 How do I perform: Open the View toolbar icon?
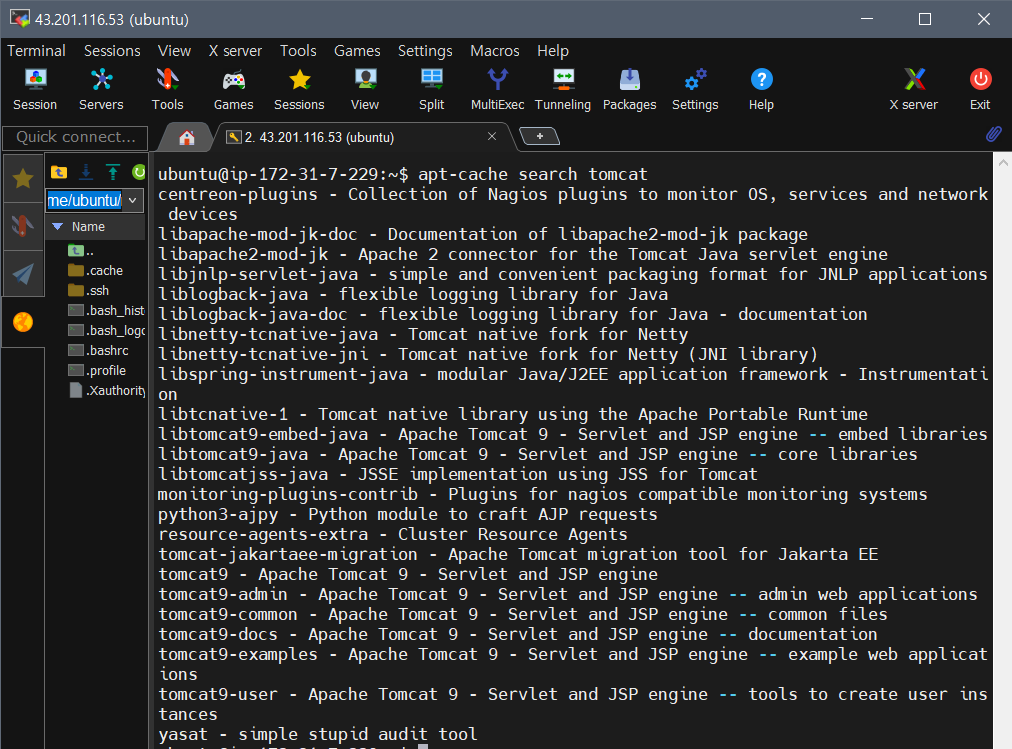[365, 89]
